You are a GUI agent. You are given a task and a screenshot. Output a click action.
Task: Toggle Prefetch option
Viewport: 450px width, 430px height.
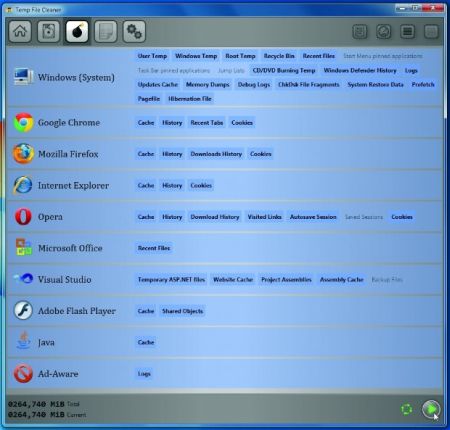point(423,84)
